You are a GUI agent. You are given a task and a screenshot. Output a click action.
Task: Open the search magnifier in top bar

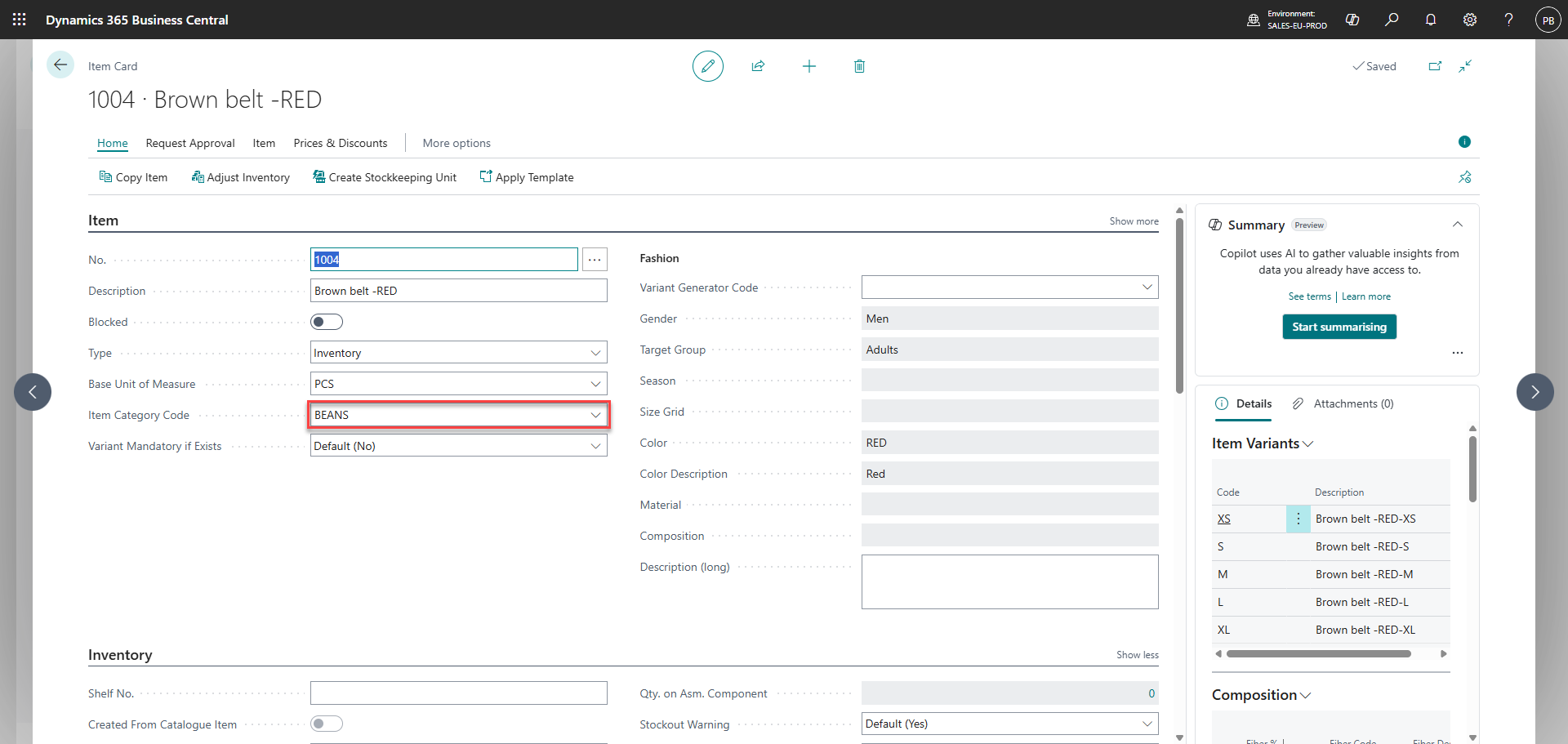pos(1392,20)
